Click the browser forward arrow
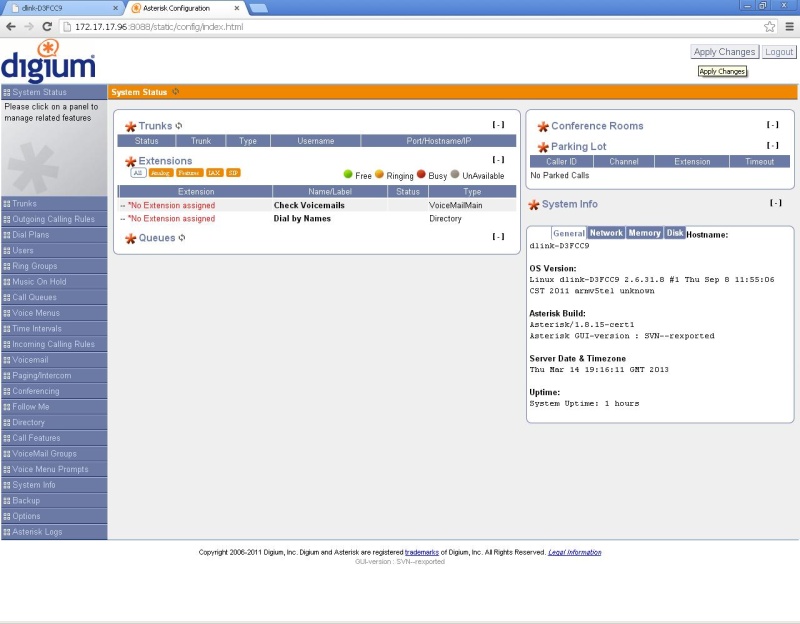The height and width of the screenshot is (624, 800). [29, 27]
